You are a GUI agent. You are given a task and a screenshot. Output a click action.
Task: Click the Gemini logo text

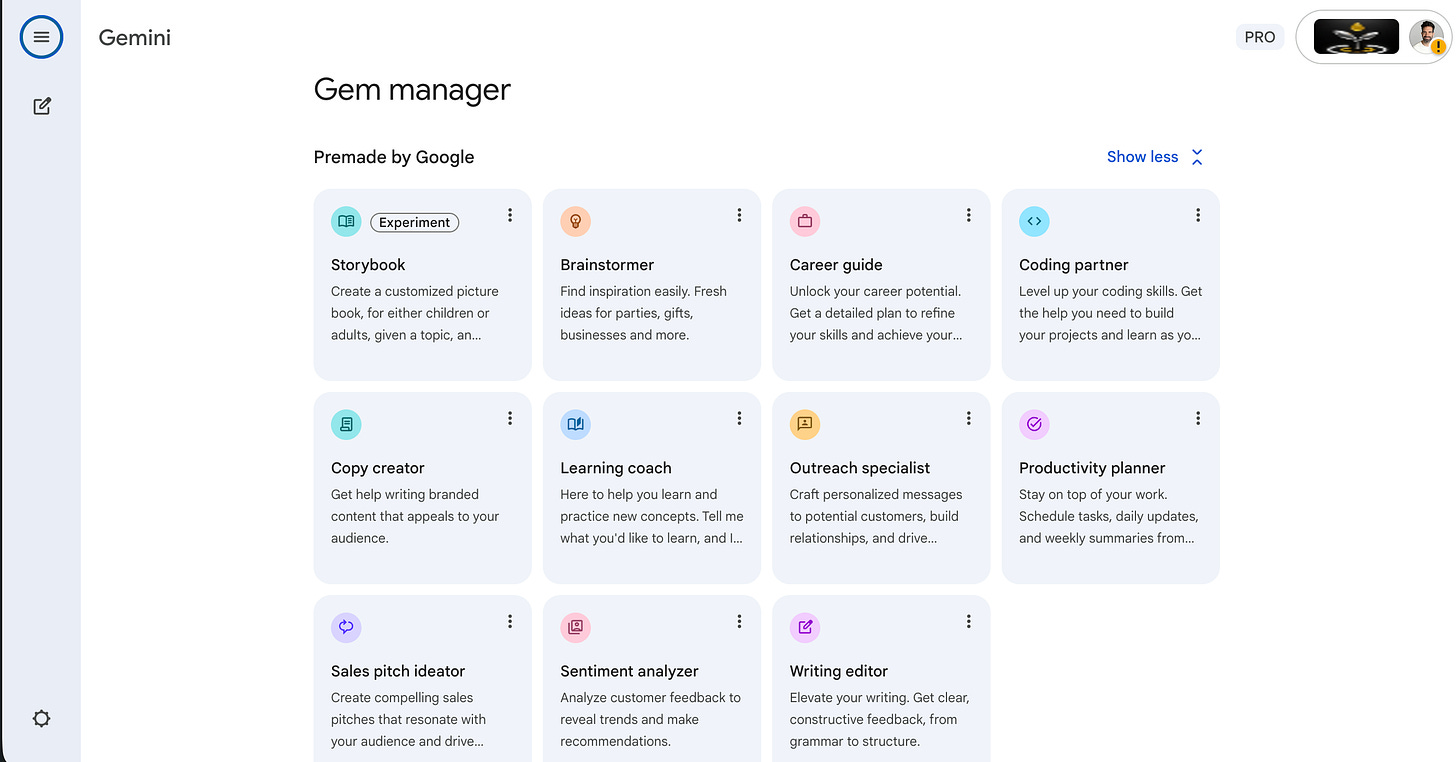coord(135,38)
